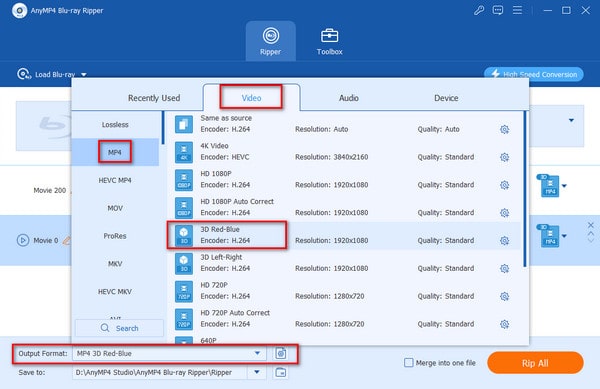Move Movie 0 up in list

click(590, 233)
